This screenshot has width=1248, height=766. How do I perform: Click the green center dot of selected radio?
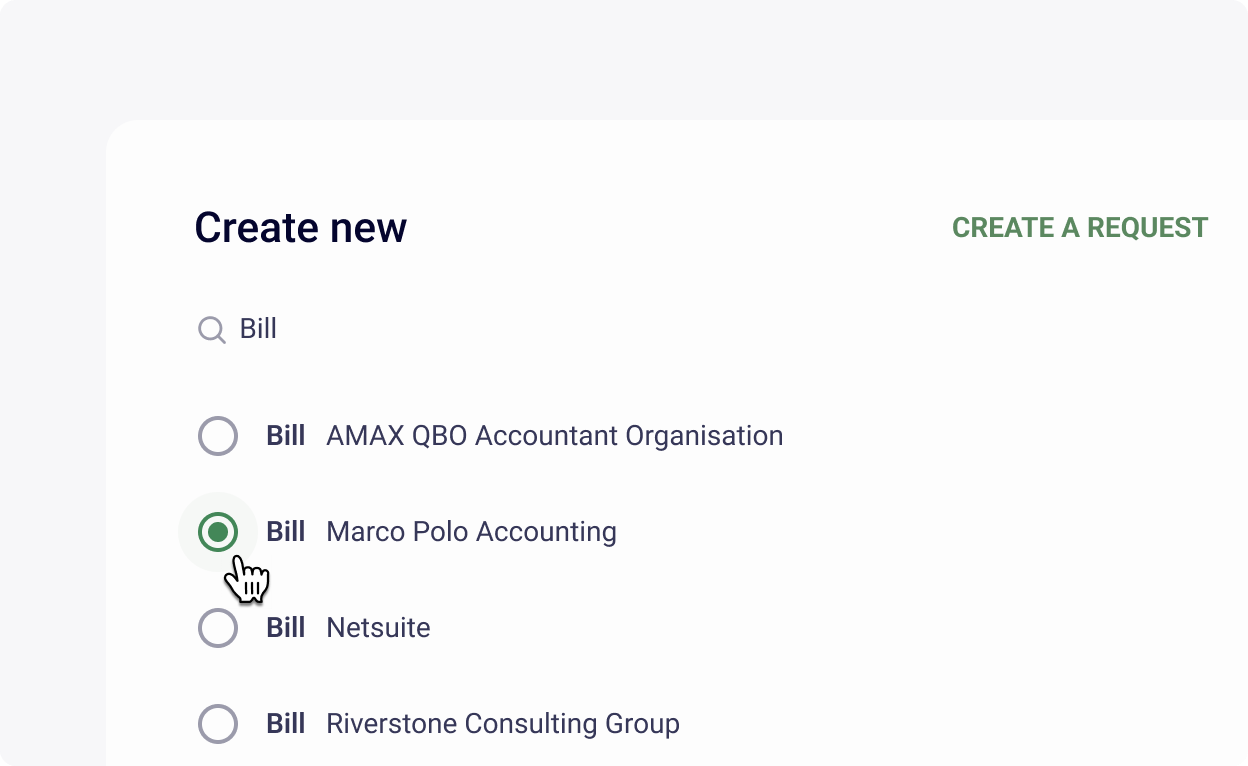coord(218,532)
